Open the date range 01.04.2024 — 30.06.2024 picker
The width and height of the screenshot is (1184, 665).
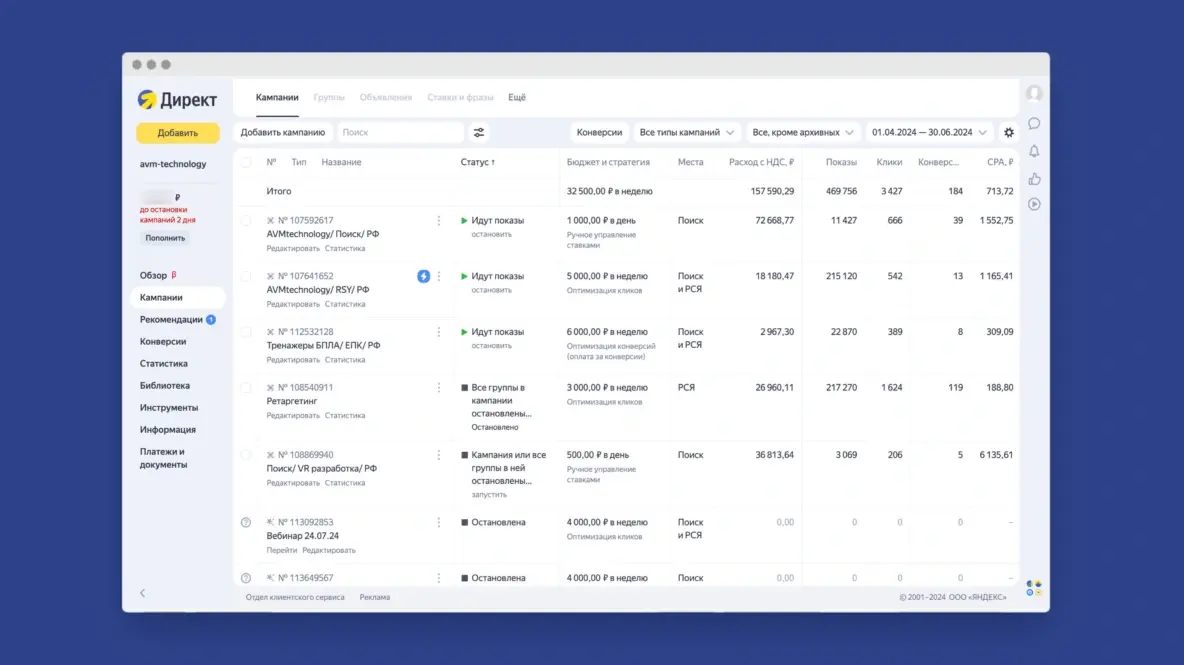pyautogui.click(x=929, y=132)
